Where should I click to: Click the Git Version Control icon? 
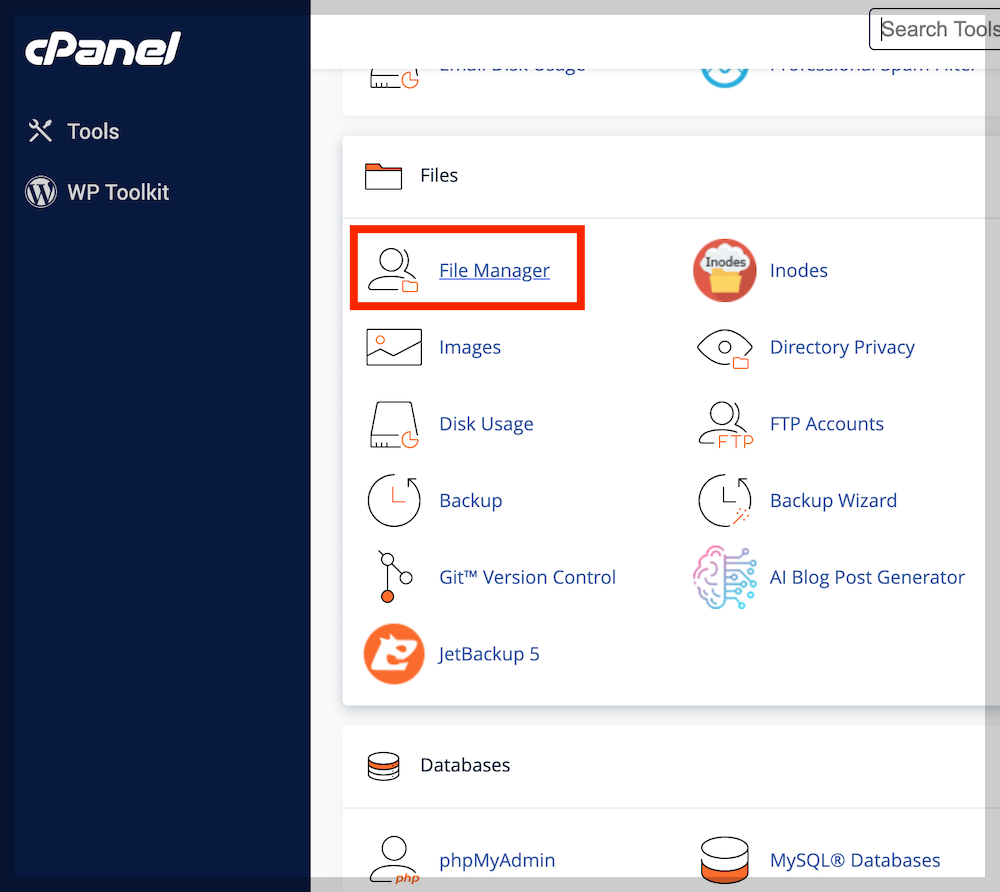point(394,577)
